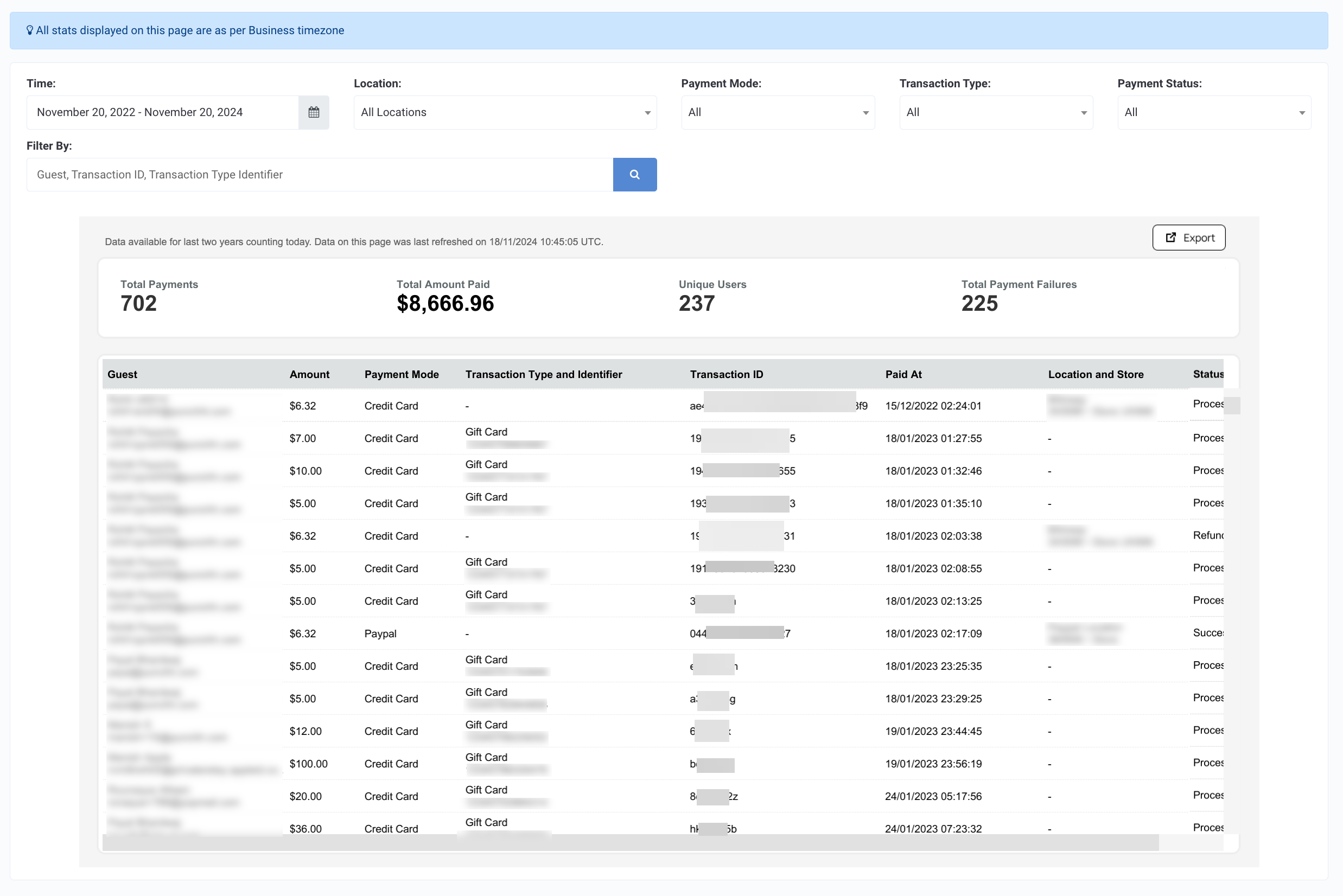Click the Export button
The width and height of the screenshot is (1343, 896).
[x=1189, y=238]
